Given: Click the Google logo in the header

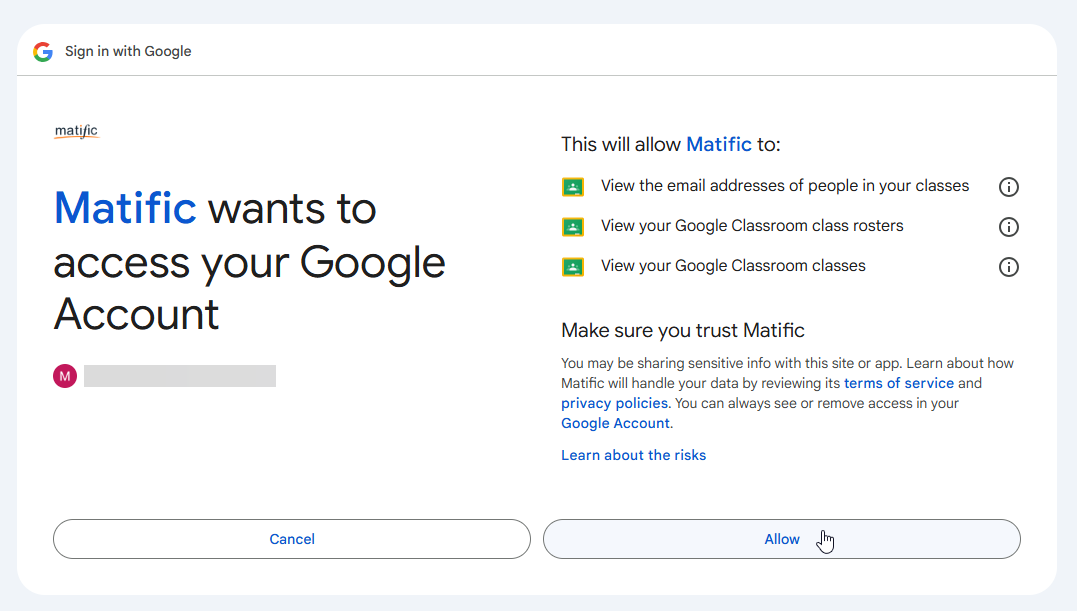Looking at the screenshot, I should pyautogui.click(x=43, y=51).
